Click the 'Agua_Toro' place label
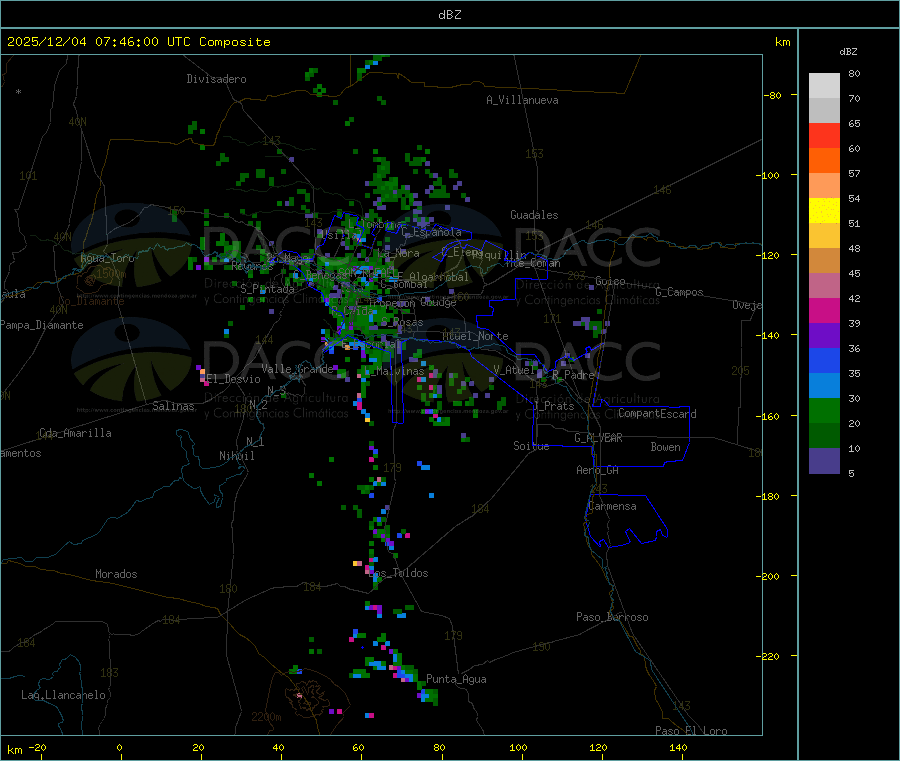The image size is (900, 761). pyautogui.click(x=107, y=258)
